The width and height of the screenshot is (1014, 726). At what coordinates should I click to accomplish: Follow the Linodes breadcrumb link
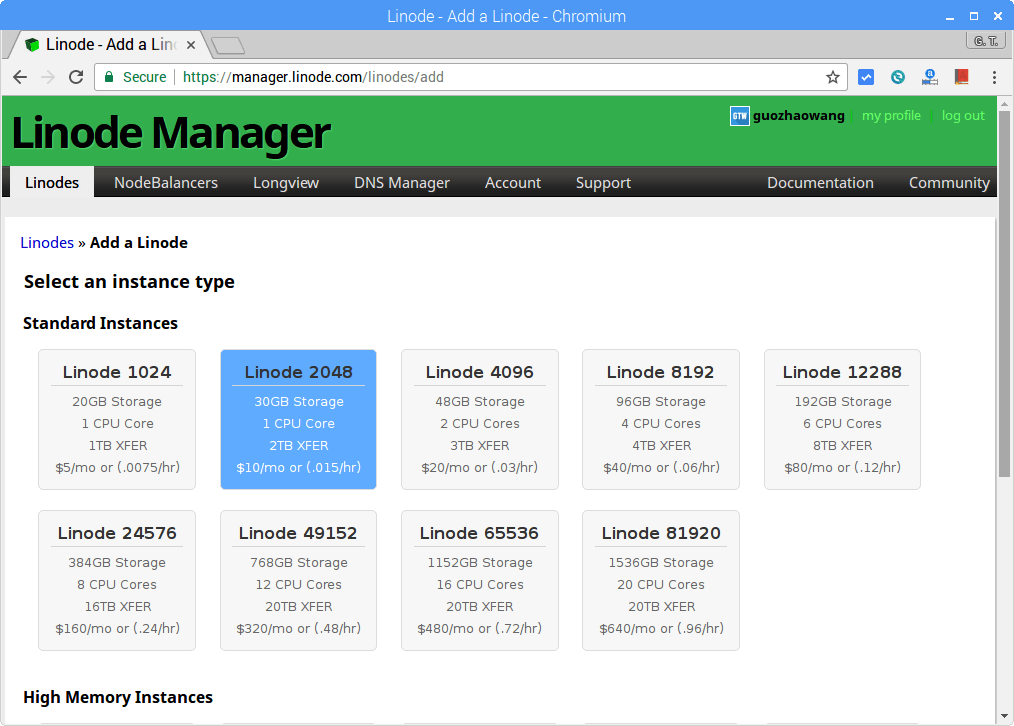click(47, 242)
